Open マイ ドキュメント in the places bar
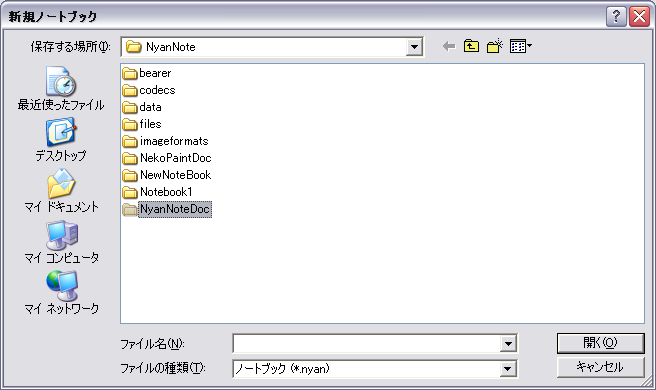This screenshot has height=390, width=656. pos(61,191)
